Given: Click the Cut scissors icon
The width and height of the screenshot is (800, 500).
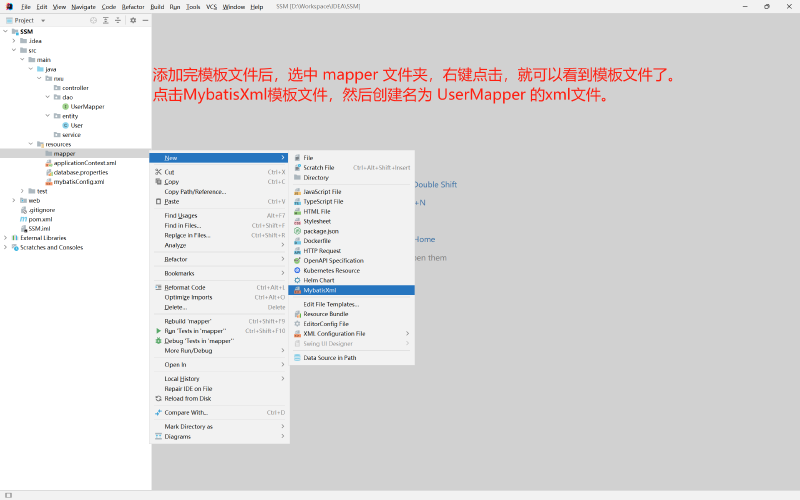Looking at the screenshot, I should coord(158,172).
